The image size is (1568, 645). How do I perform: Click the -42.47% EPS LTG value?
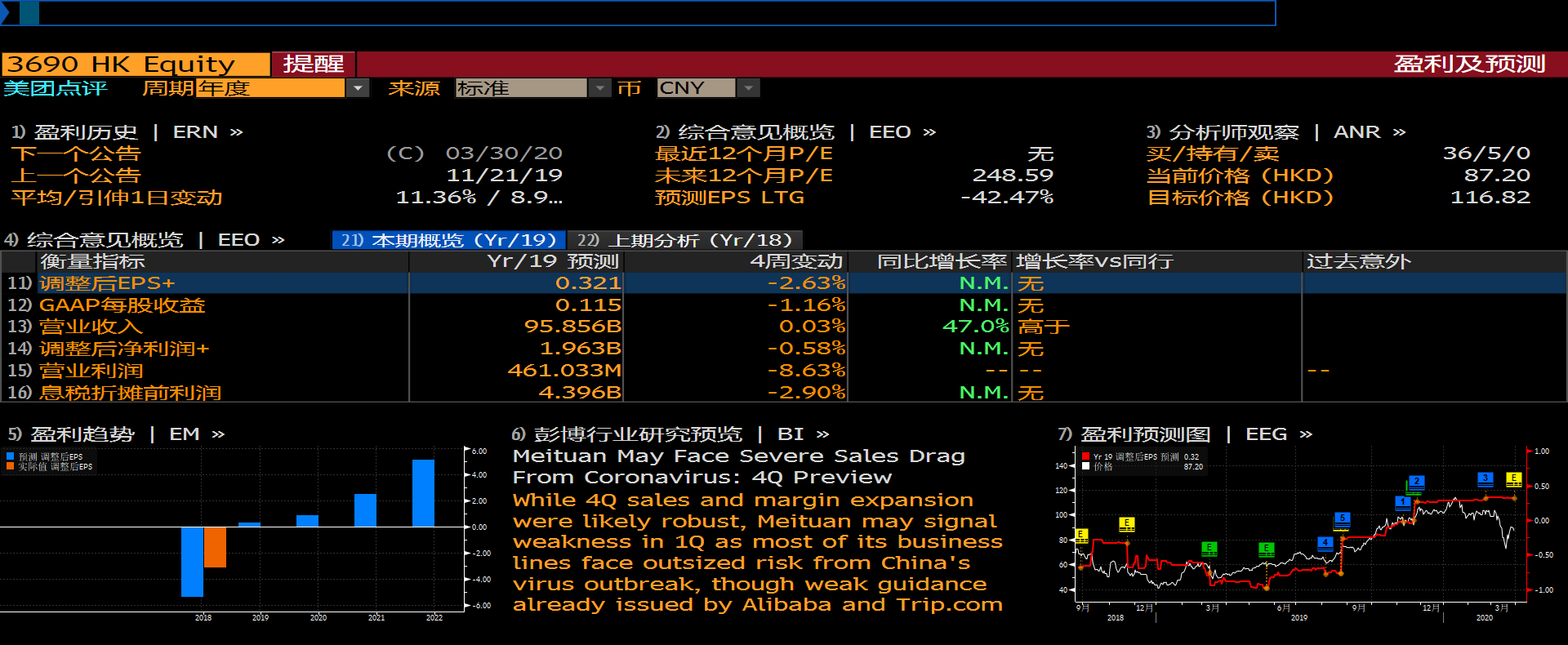[x=1007, y=198]
